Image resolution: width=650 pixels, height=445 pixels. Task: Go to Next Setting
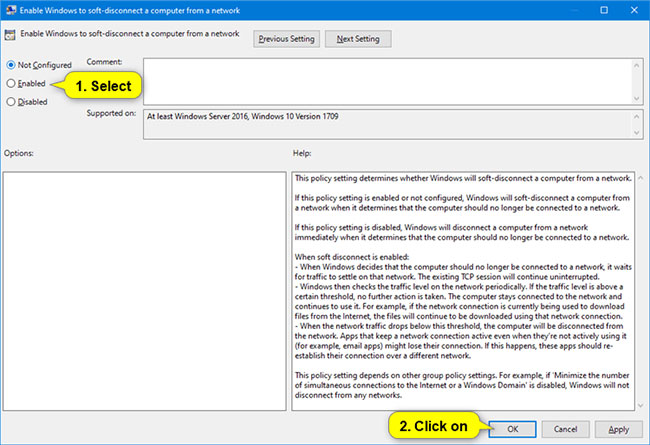[x=358, y=39]
